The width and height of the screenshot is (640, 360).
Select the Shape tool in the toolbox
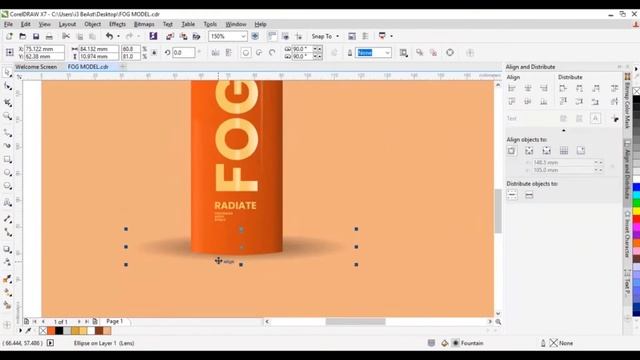pos(7,87)
